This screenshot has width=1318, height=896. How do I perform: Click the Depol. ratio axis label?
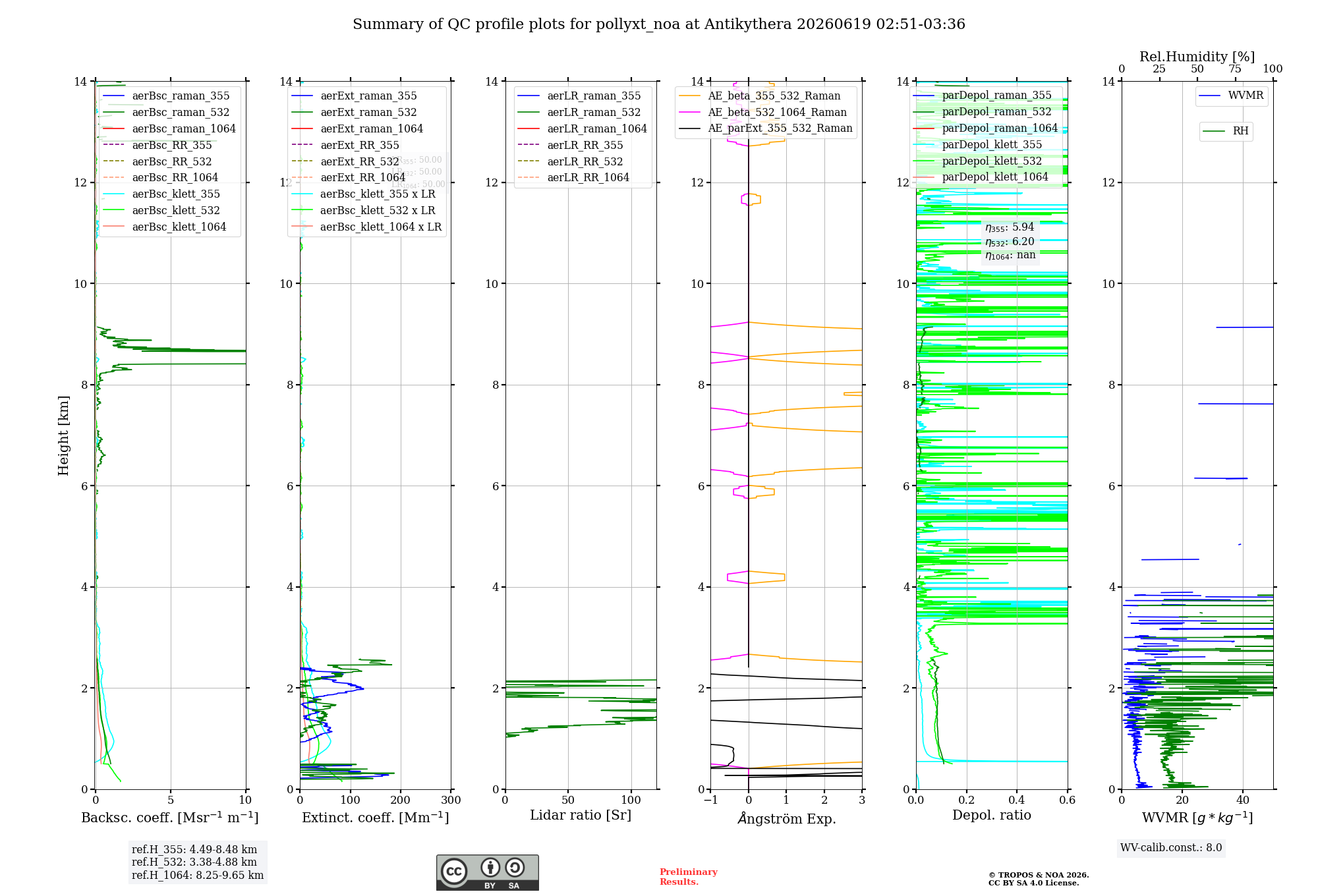[992, 816]
